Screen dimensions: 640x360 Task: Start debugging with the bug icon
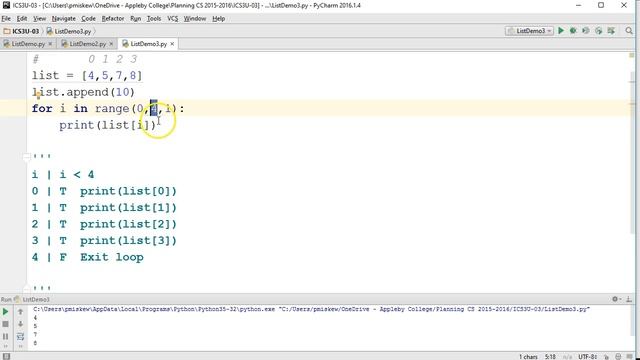tap(573, 31)
